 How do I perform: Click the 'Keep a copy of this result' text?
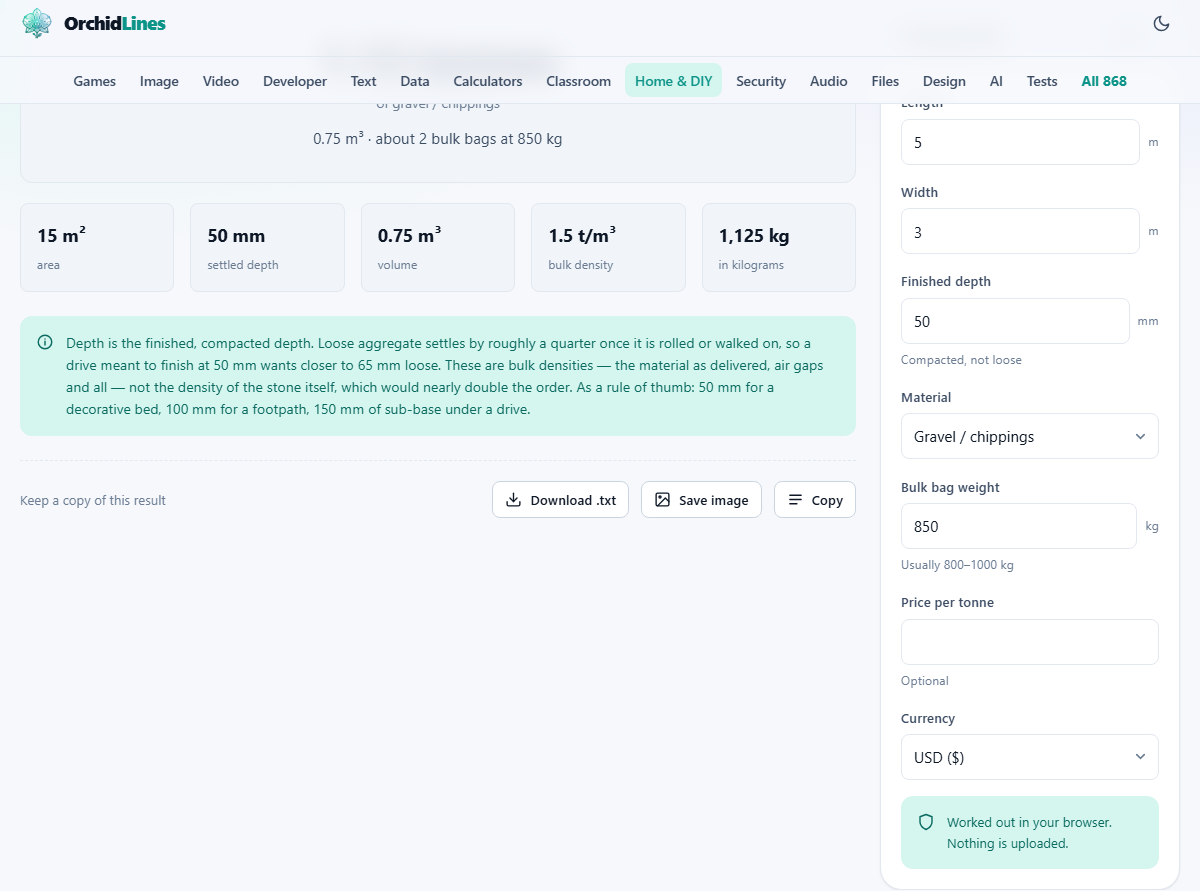(93, 500)
